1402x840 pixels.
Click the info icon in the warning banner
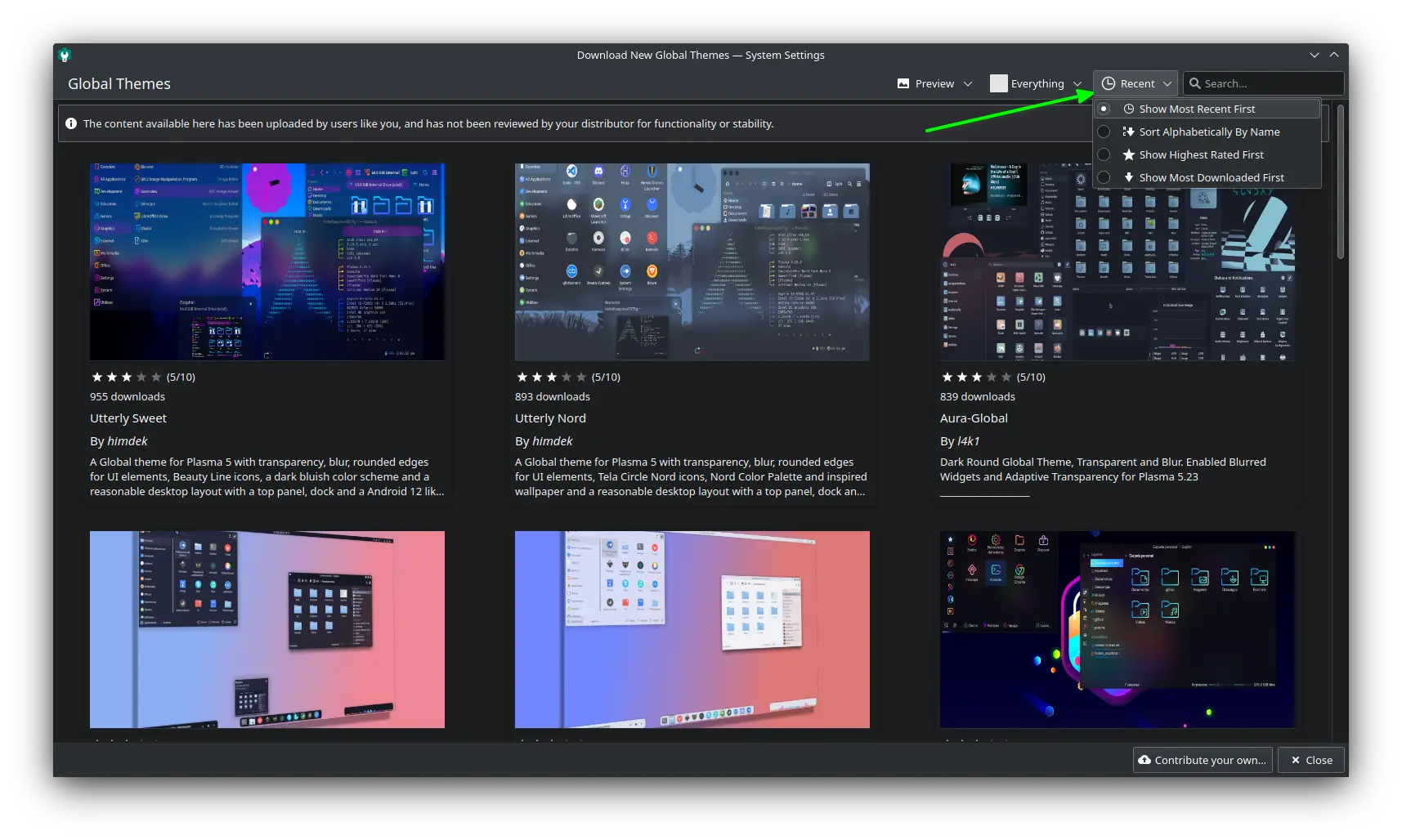[71, 123]
